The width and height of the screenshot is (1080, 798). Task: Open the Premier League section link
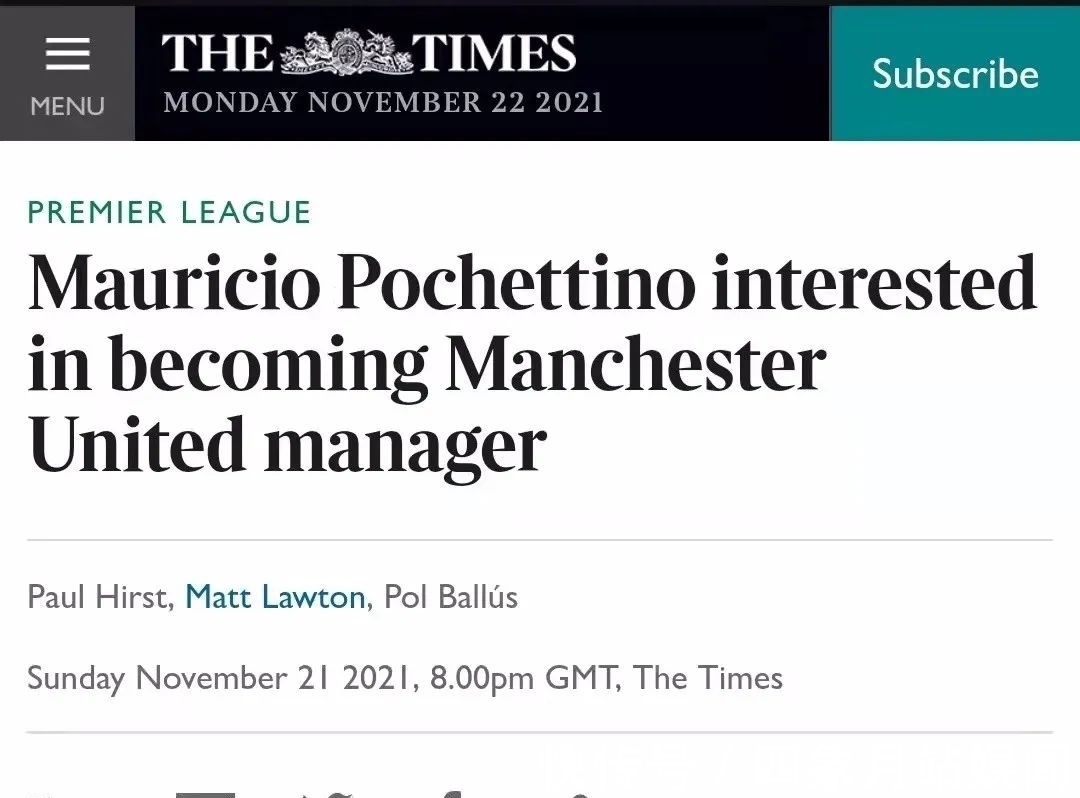point(169,212)
